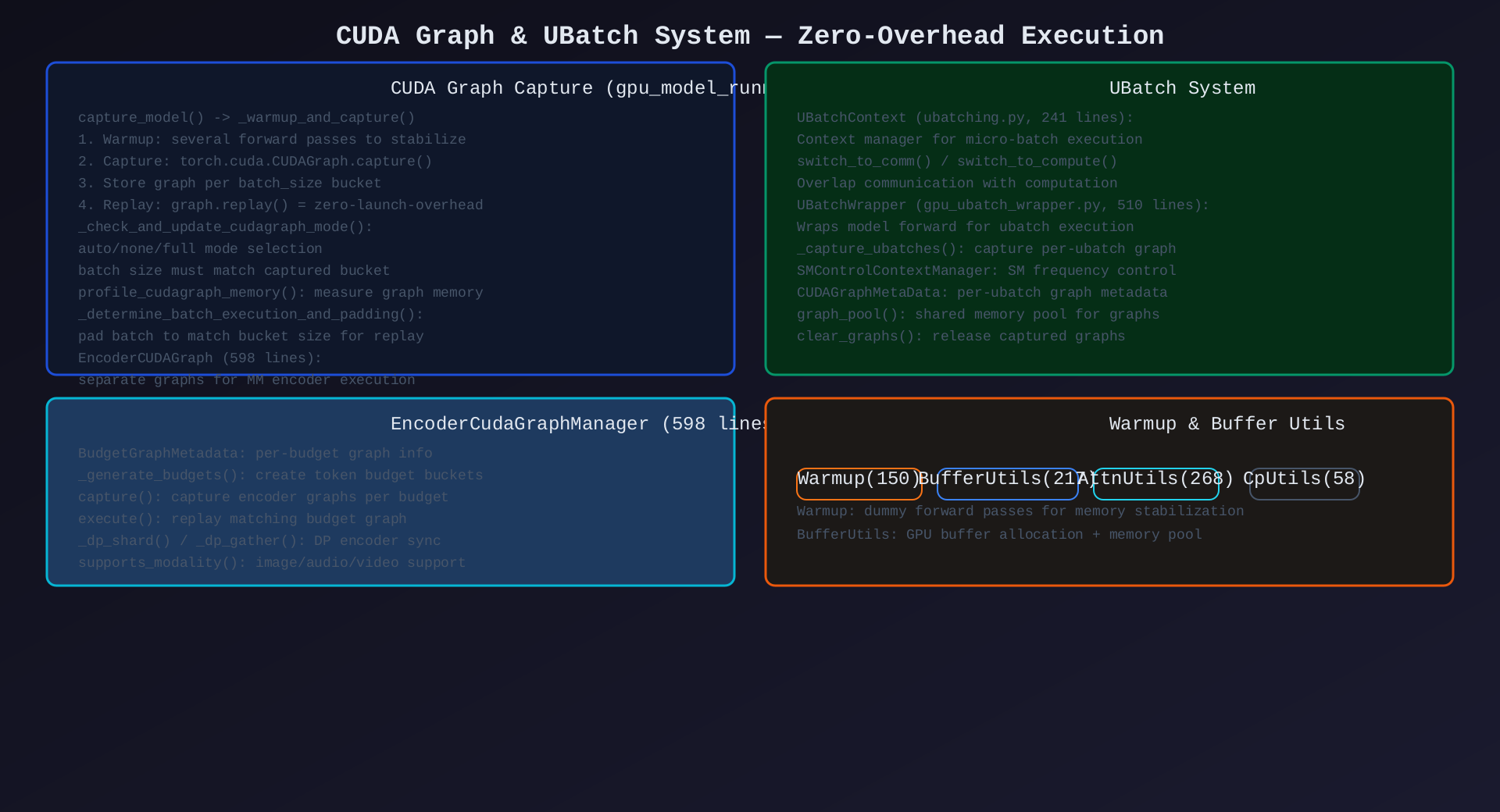Click 'pad batch to match bucket size for replay'
This screenshot has height=812, width=1500.
(251, 337)
